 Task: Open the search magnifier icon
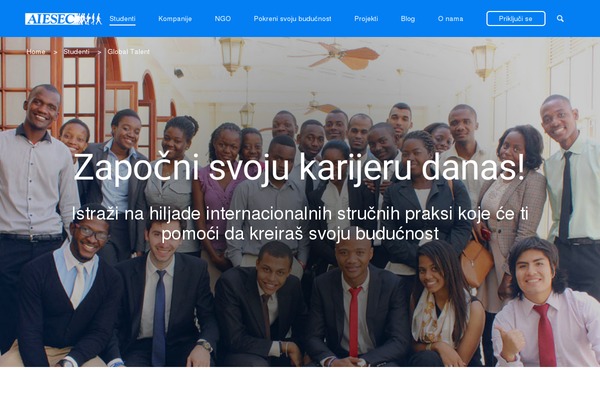tap(560, 19)
